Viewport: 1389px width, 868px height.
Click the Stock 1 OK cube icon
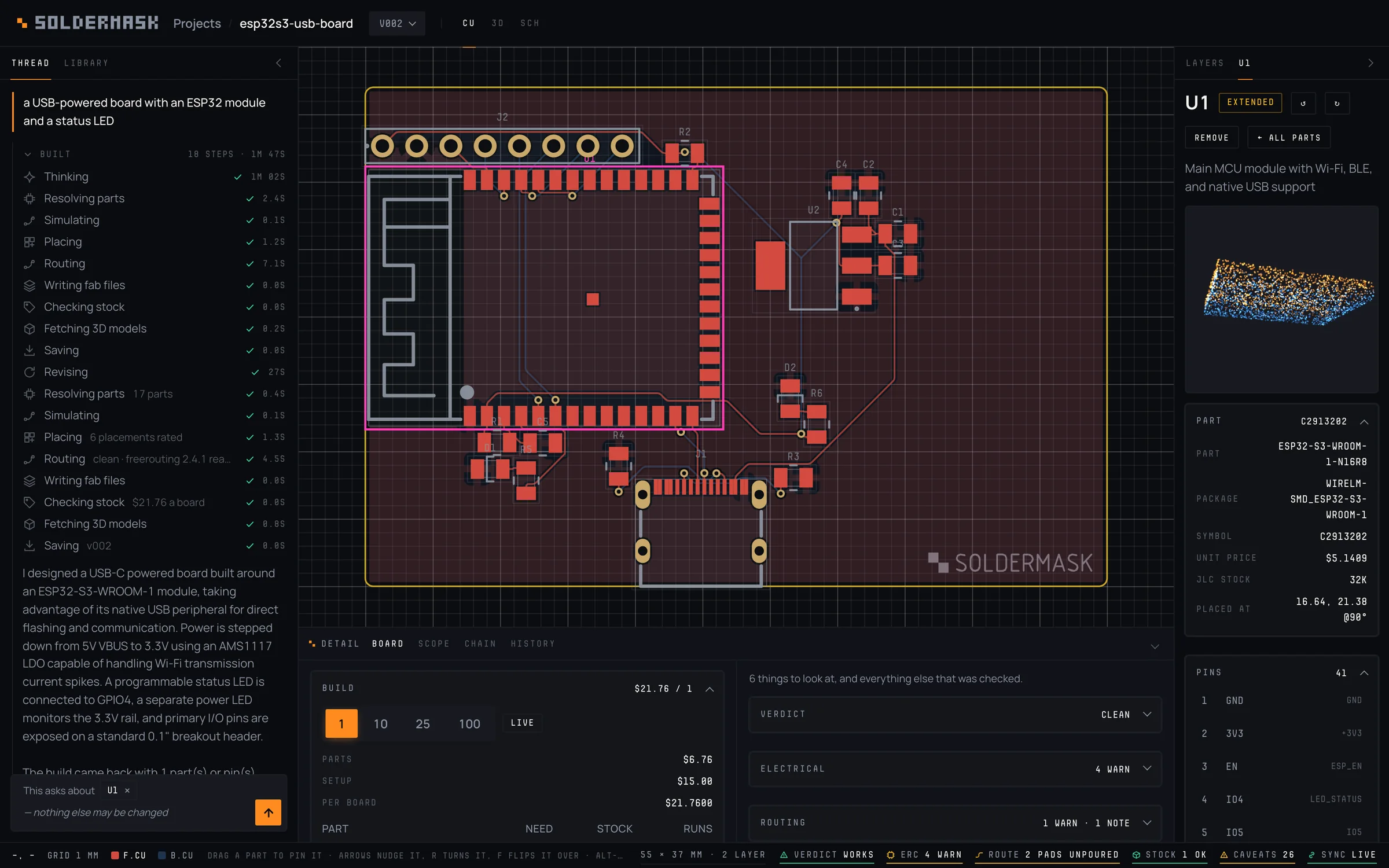pos(1137,855)
